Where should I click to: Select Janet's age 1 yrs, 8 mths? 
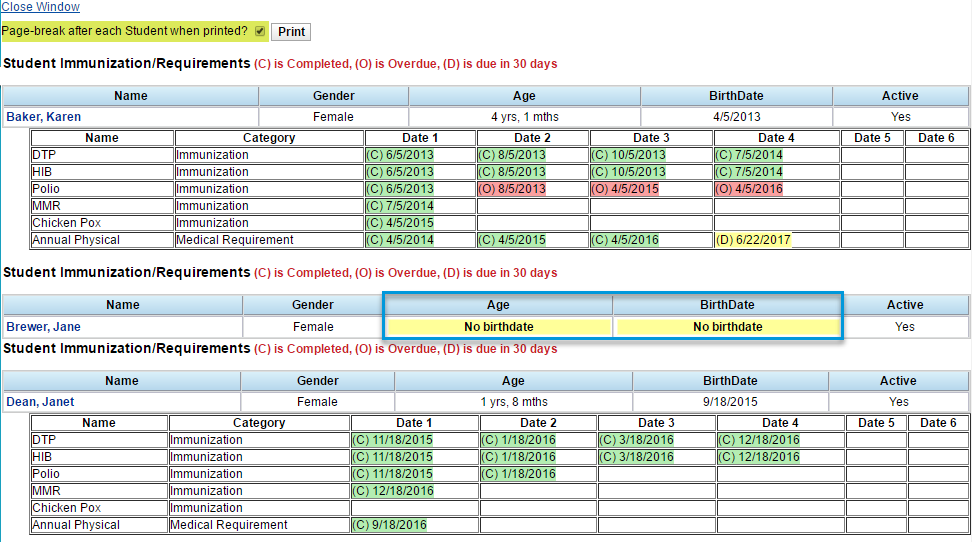(x=514, y=401)
